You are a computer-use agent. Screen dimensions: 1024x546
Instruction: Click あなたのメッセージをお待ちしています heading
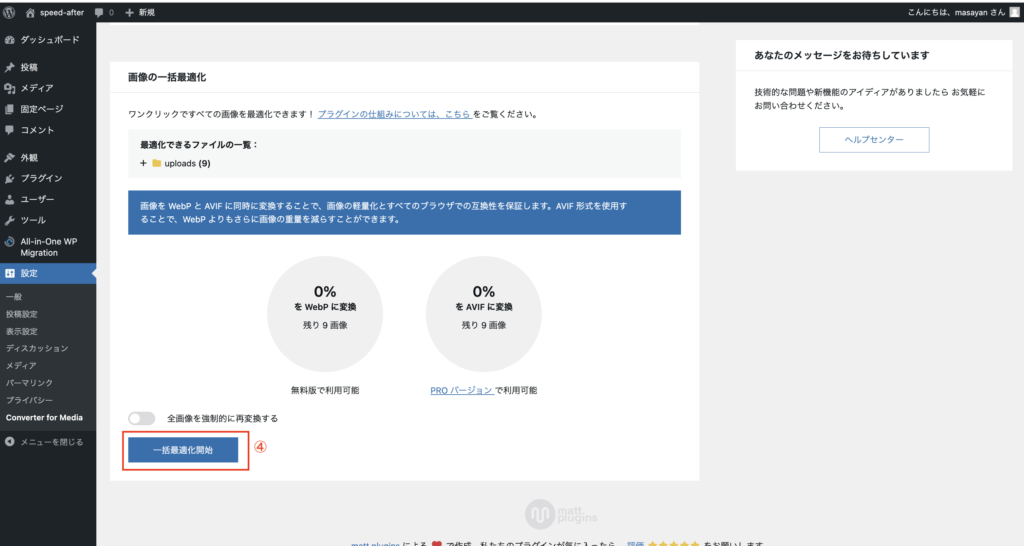click(x=841, y=56)
